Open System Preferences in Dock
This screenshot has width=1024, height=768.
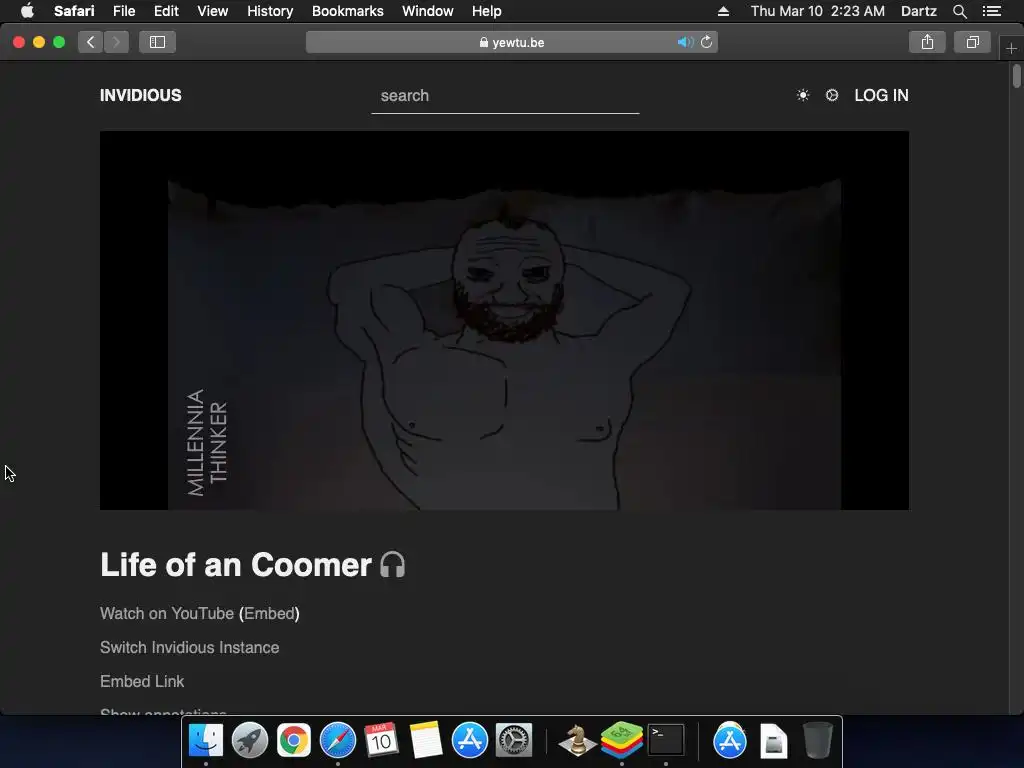pyautogui.click(x=514, y=740)
